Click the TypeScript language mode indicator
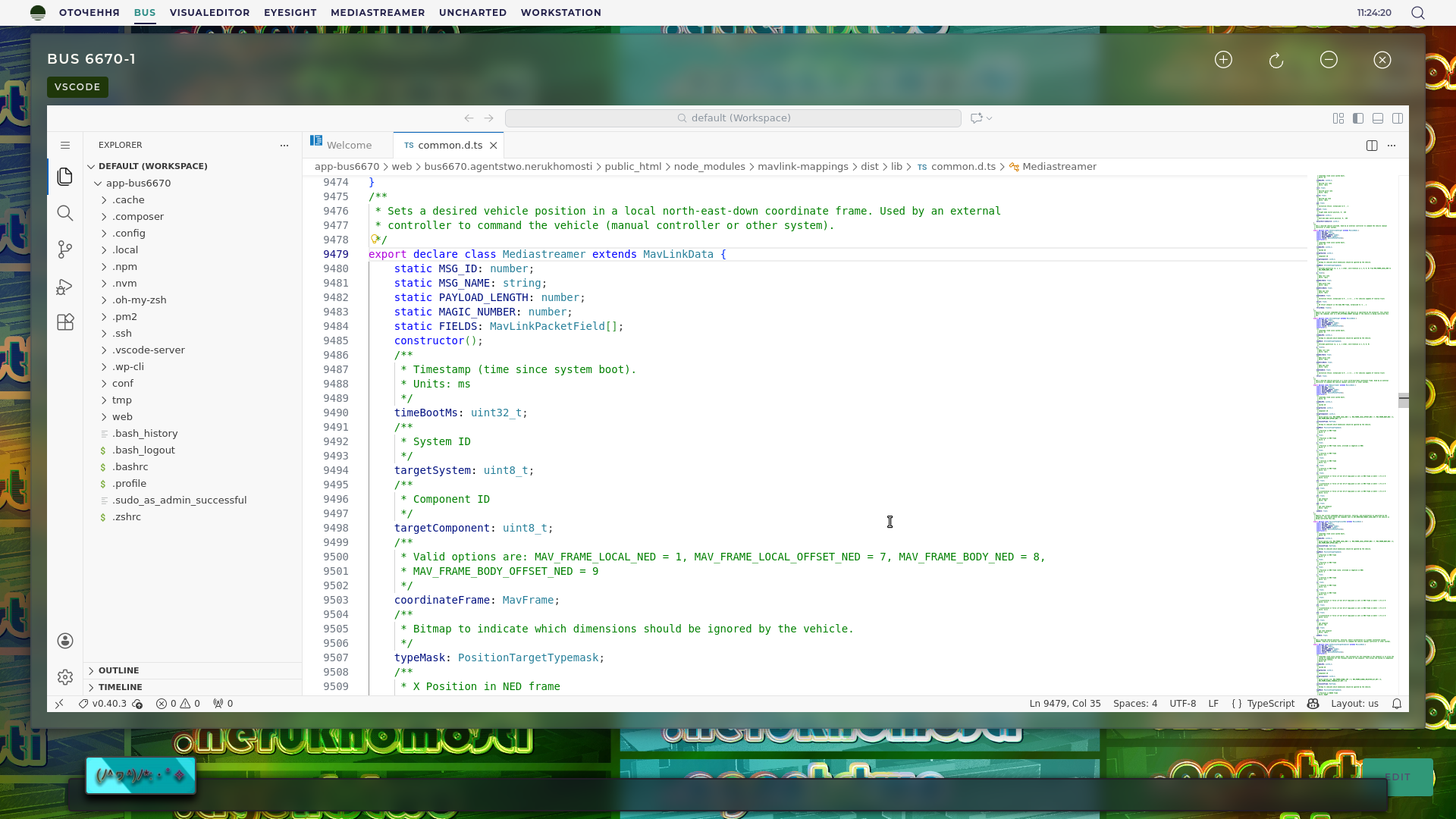1456x819 pixels. coord(1270,704)
